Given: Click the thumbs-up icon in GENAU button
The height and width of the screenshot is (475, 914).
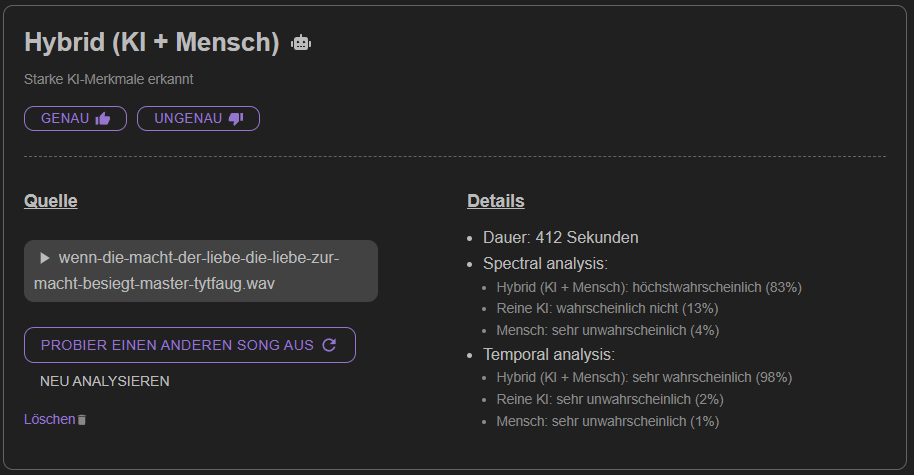Looking at the screenshot, I should tap(103, 119).
